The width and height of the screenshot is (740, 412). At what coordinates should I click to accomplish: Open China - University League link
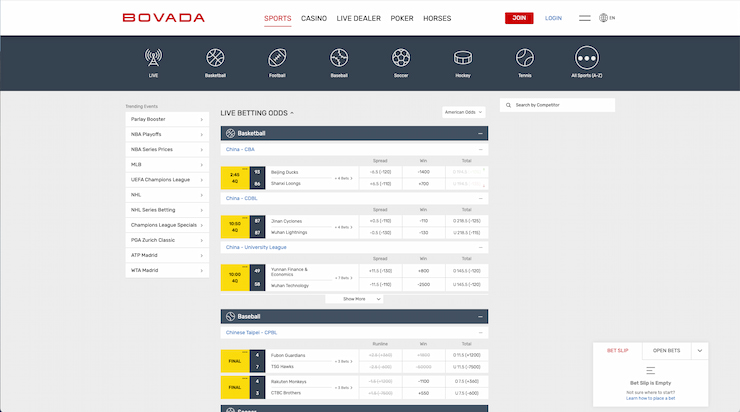point(256,247)
